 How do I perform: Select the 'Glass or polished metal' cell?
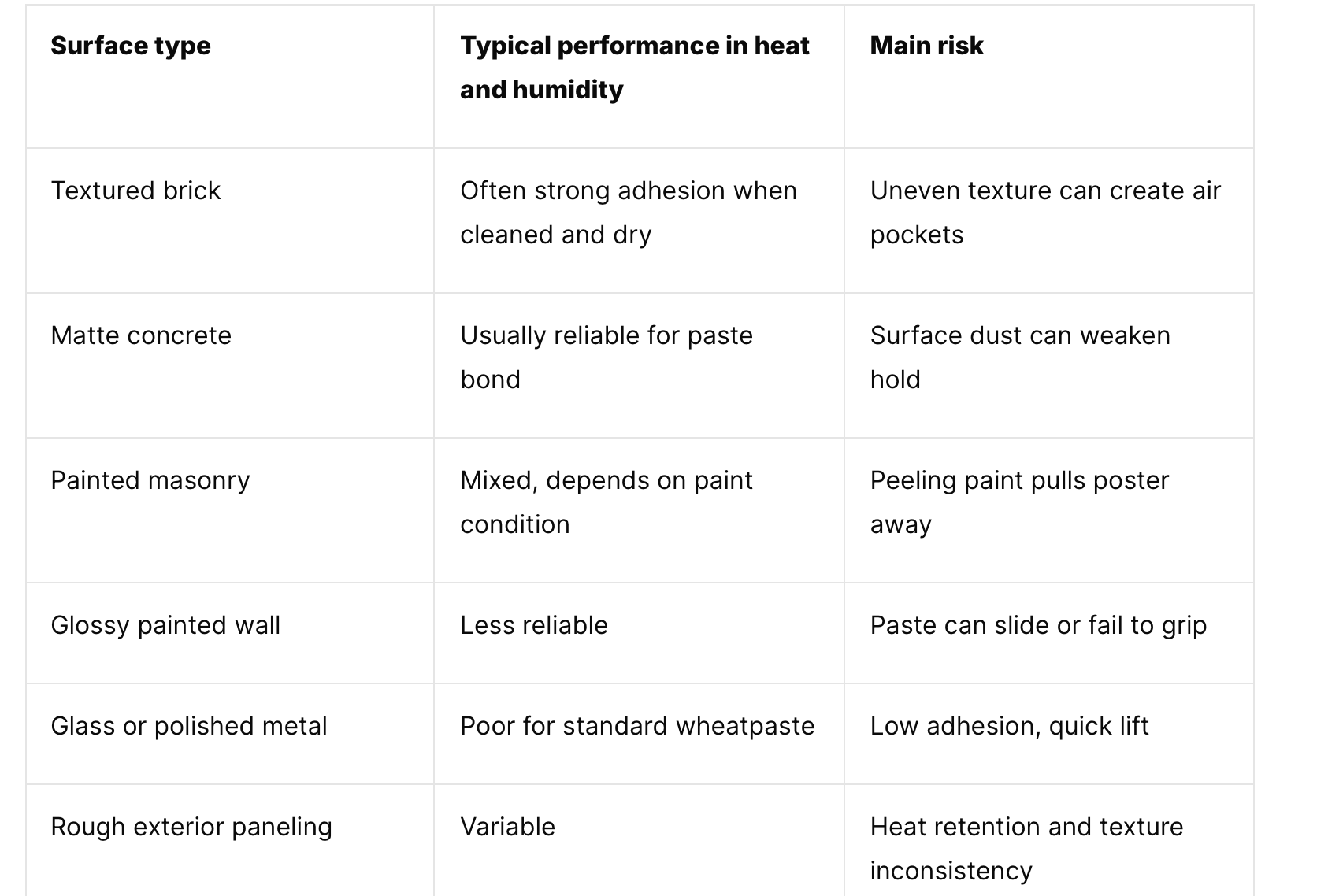pyautogui.click(x=229, y=734)
